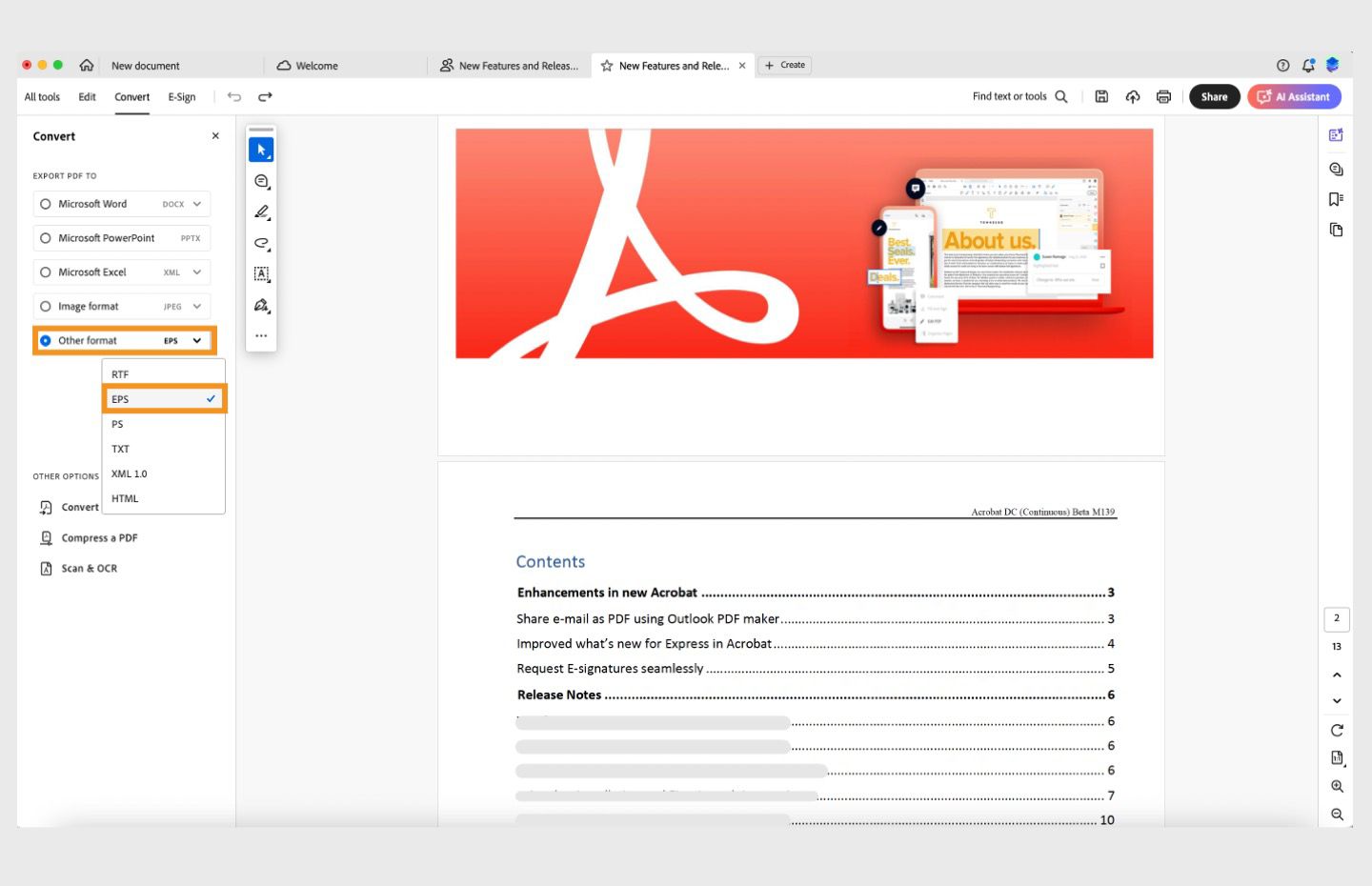Print the document
This screenshot has width=1372, height=886.
coord(1163,96)
